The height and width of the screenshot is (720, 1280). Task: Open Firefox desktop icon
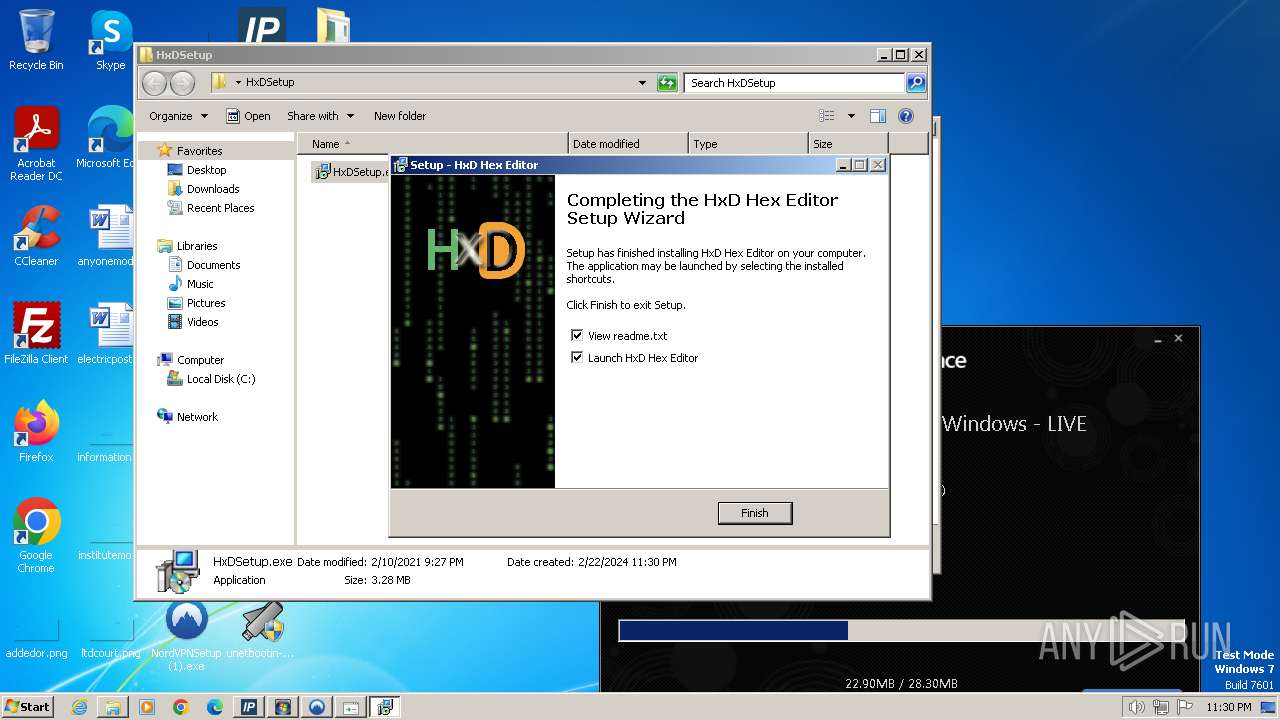(36, 432)
